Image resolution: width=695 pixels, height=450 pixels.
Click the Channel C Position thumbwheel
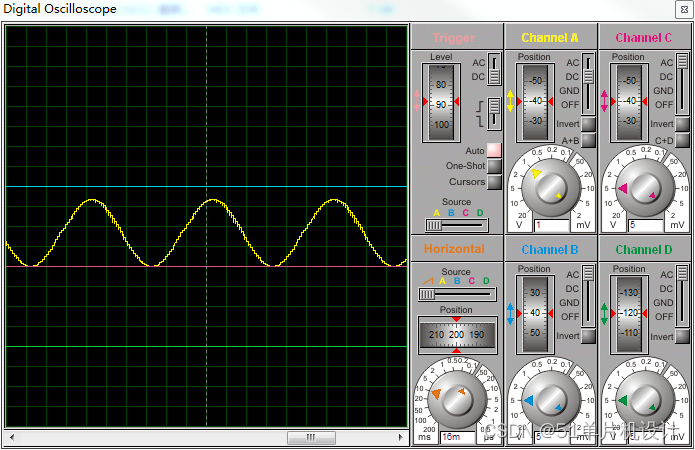[x=629, y=102]
